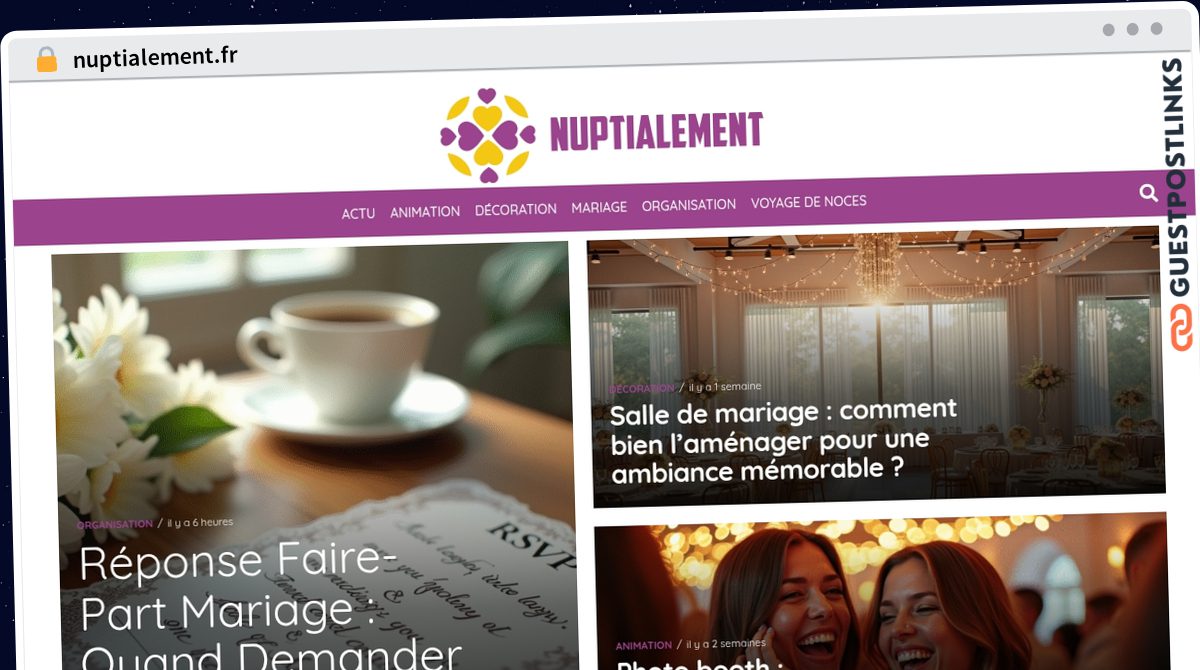The height and width of the screenshot is (670, 1200).
Task: Visit the VOYAGE DE NOCES section
Action: 808,202
